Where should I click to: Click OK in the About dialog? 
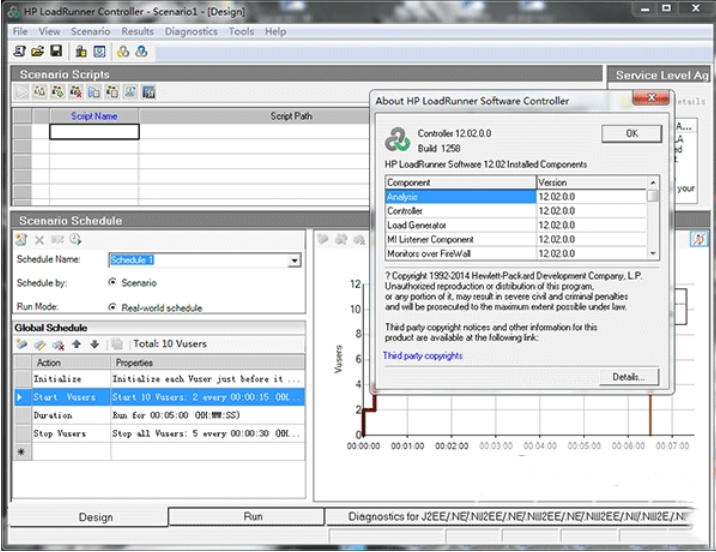click(x=631, y=133)
